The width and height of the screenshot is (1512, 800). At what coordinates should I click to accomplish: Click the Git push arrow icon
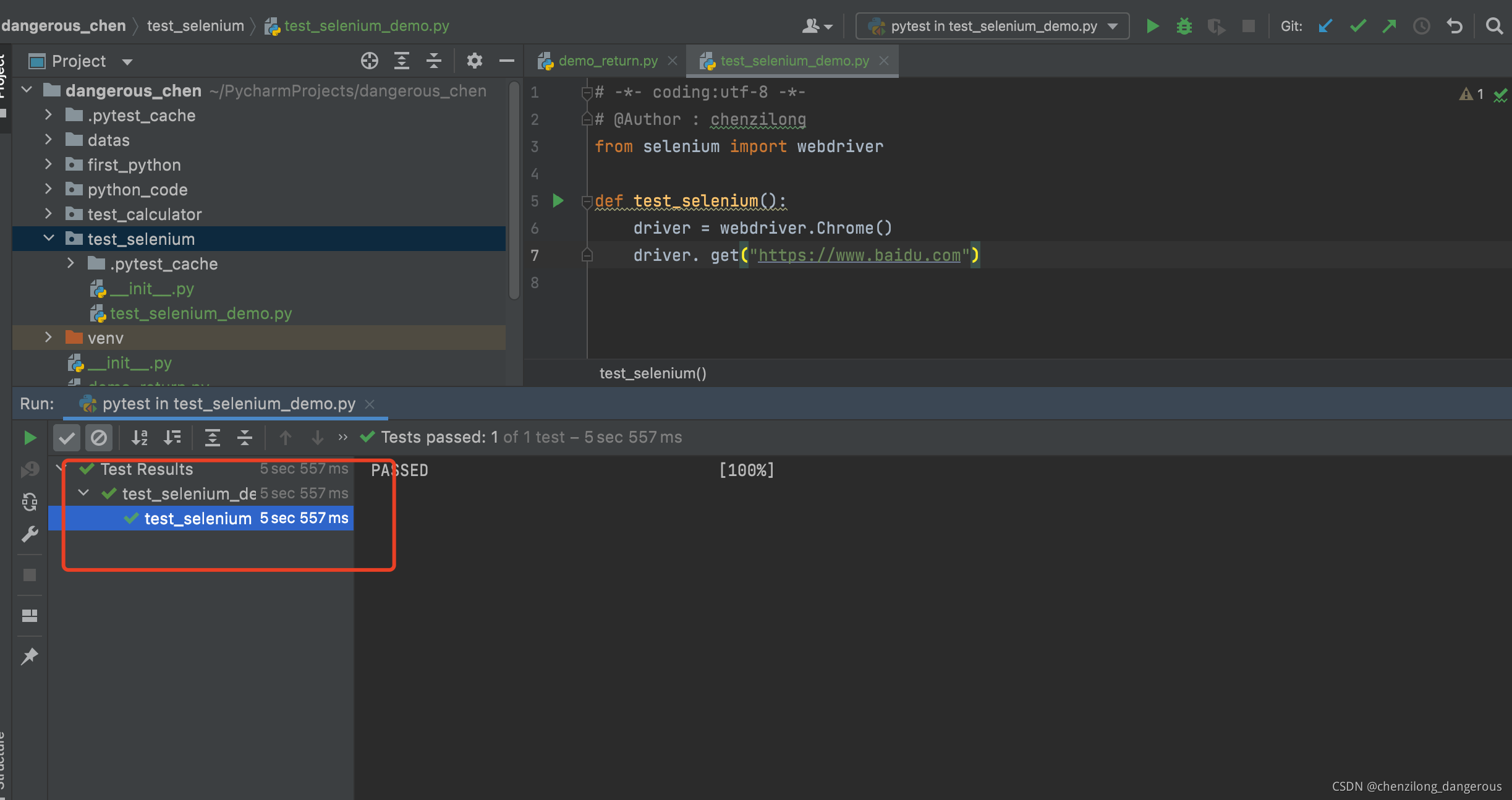1389,26
